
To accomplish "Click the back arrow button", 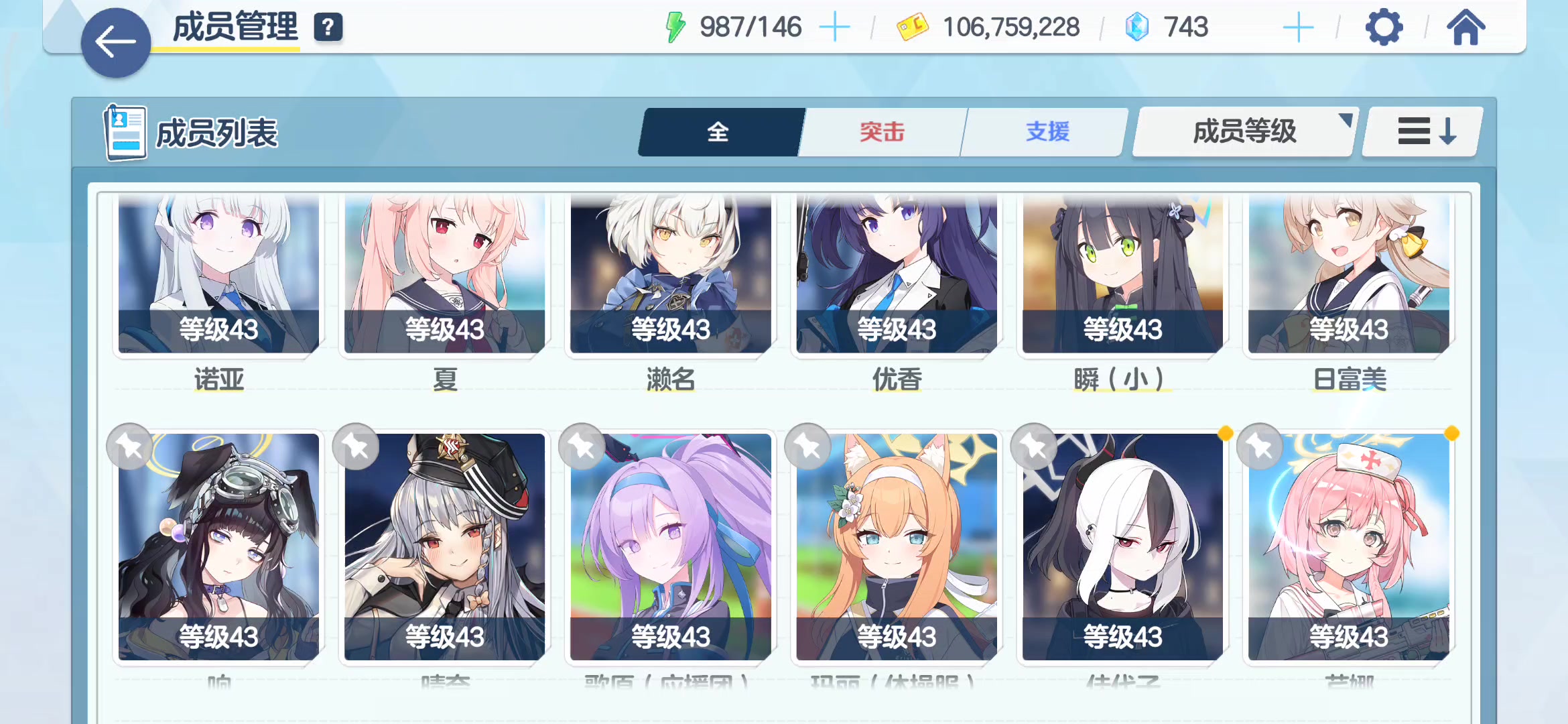I will pos(116,43).
